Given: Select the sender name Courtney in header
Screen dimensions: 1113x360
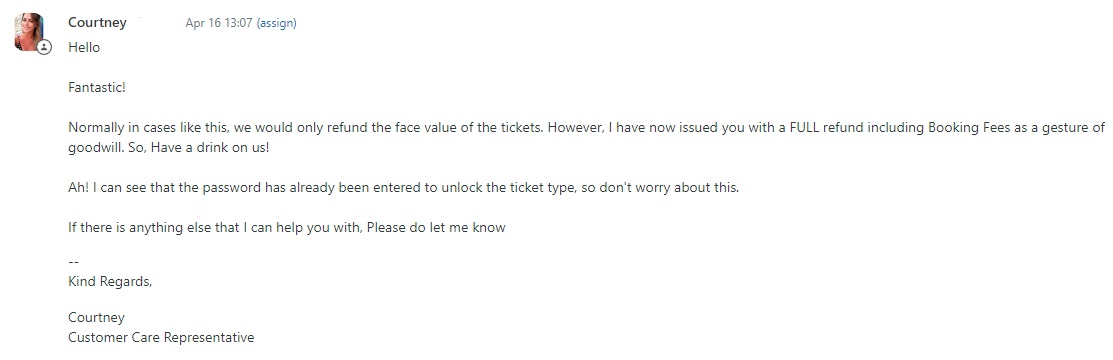Looking at the screenshot, I should (97, 22).
